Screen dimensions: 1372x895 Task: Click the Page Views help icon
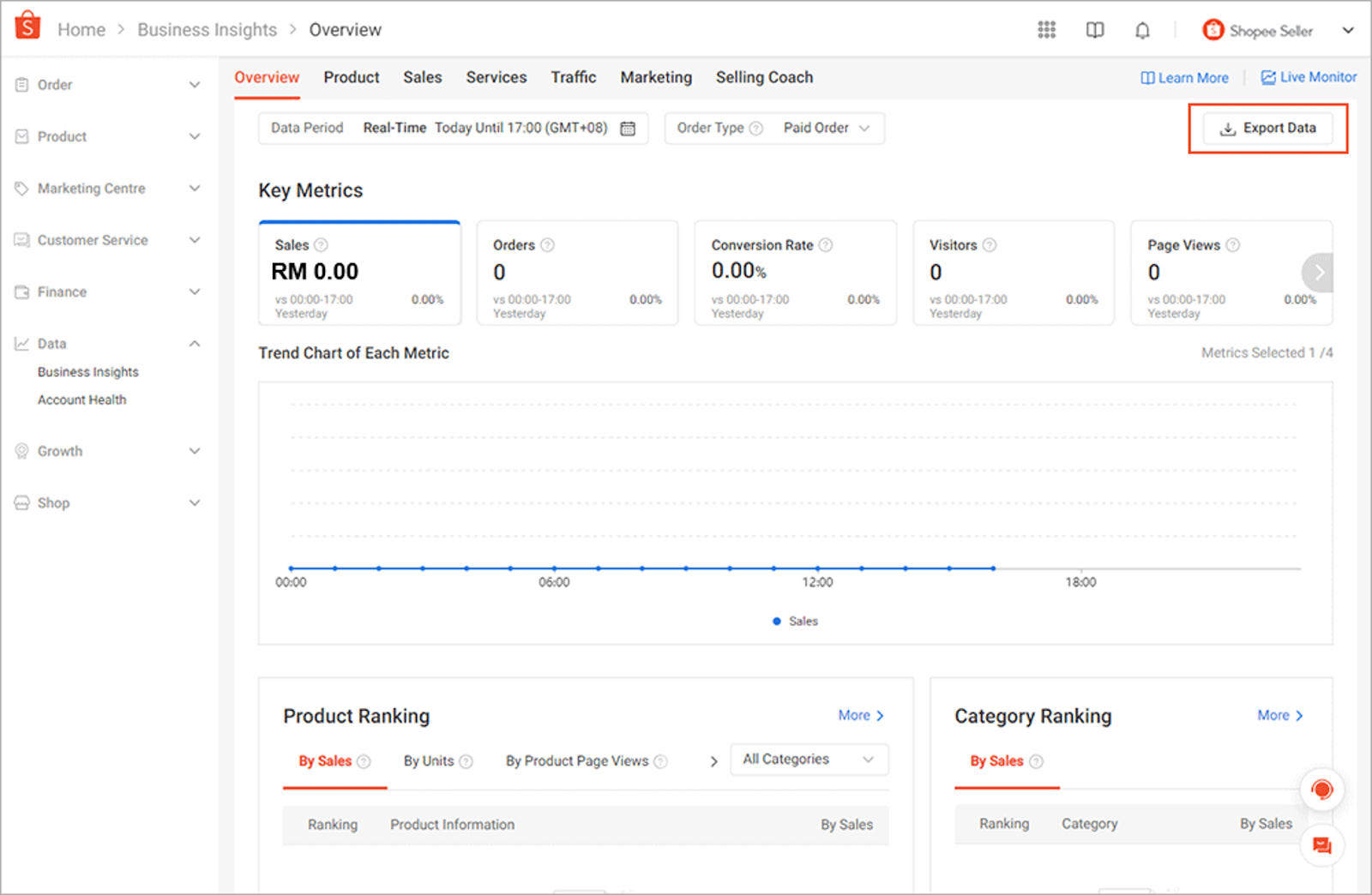point(1232,245)
